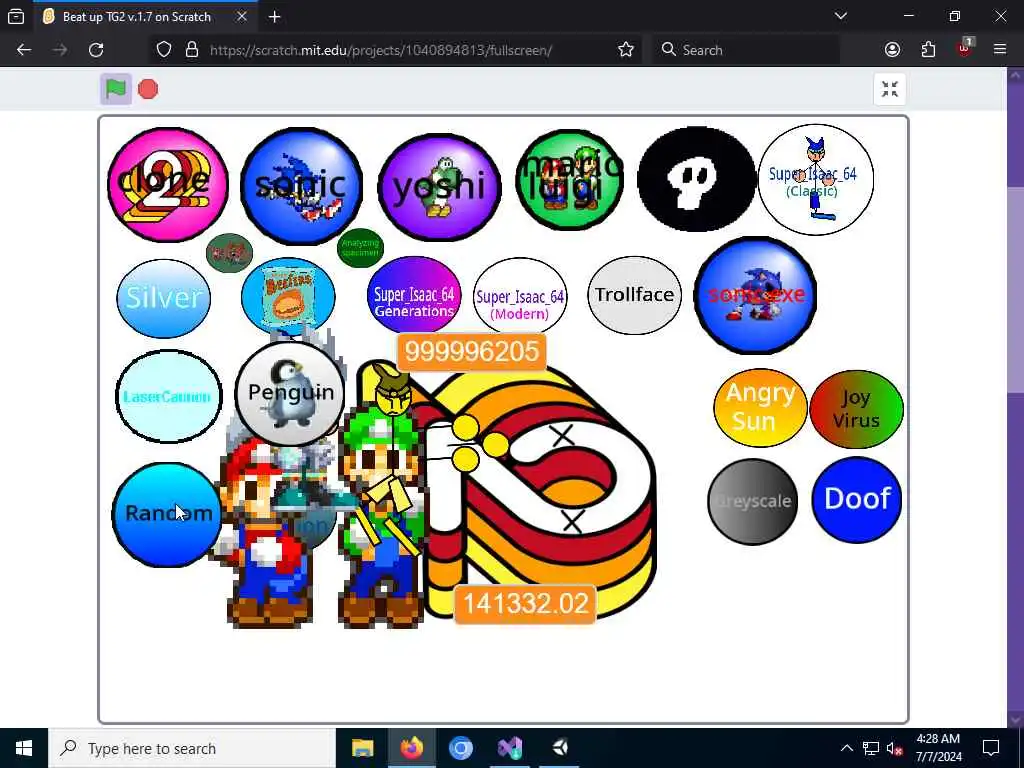Choose Super_Isaac_64 Generations bubble

[414, 295]
